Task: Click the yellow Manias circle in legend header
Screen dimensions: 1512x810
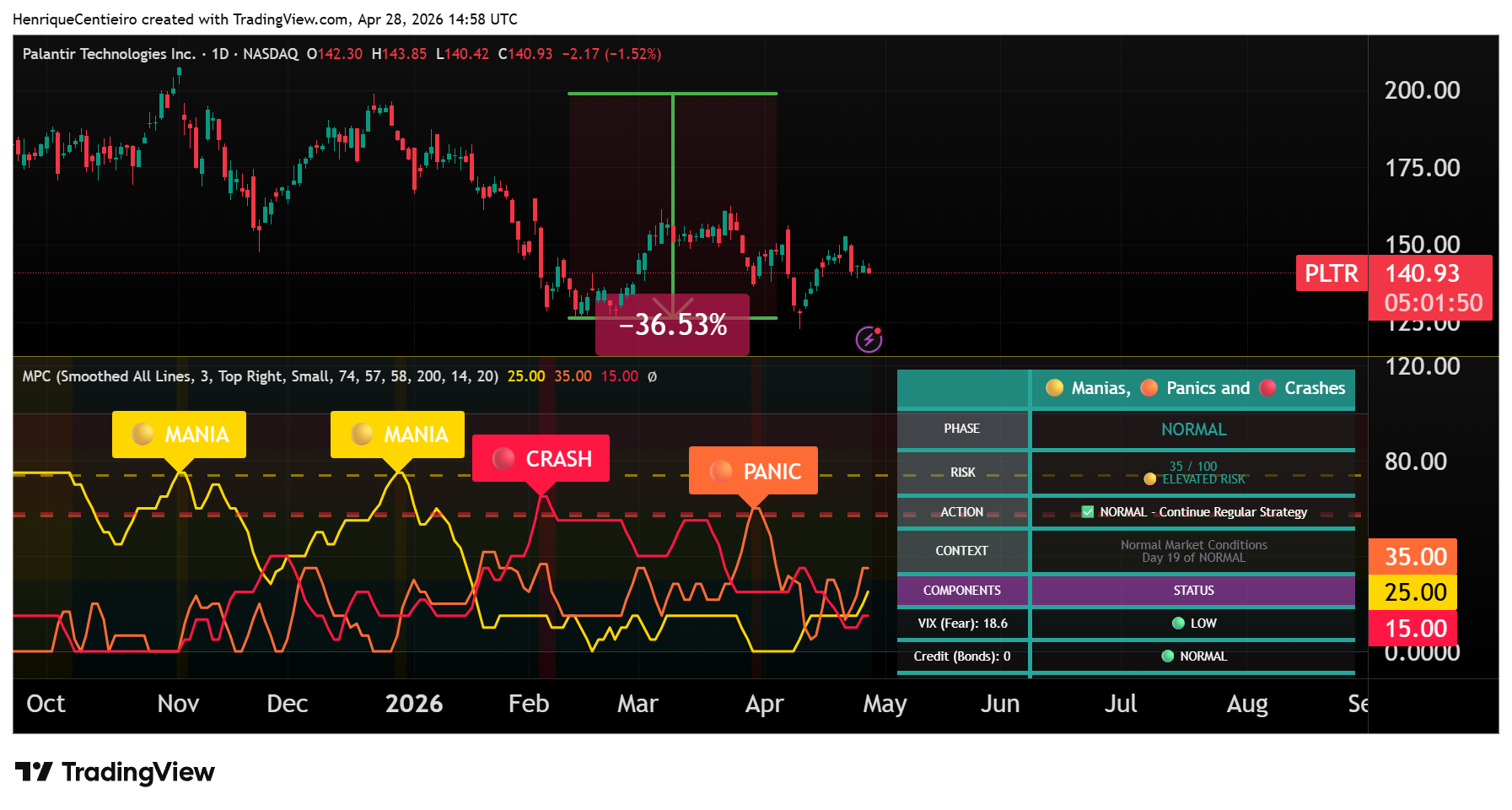Action: point(1054,388)
